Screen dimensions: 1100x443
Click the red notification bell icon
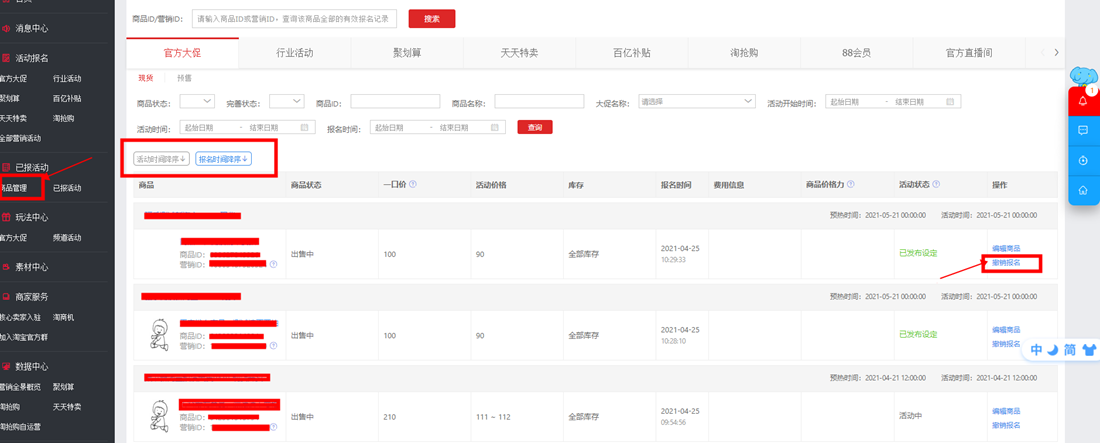(1083, 101)
